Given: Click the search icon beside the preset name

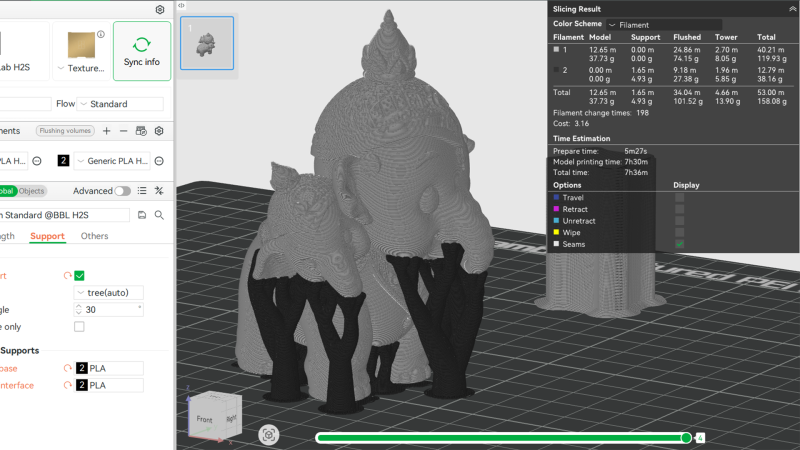Looking at the screenshot, I should (159, 215).
